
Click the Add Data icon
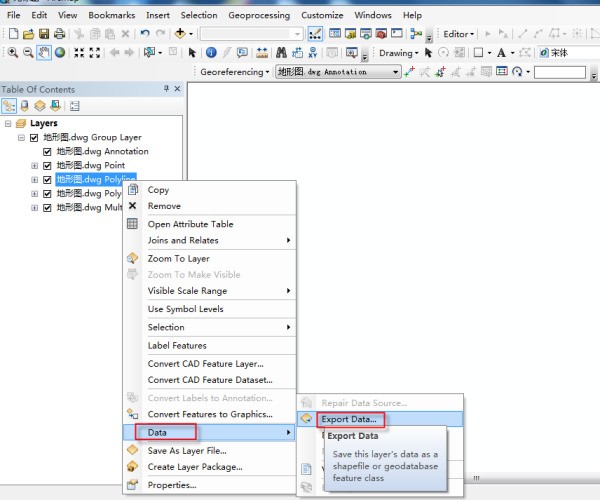click(181, 34)
